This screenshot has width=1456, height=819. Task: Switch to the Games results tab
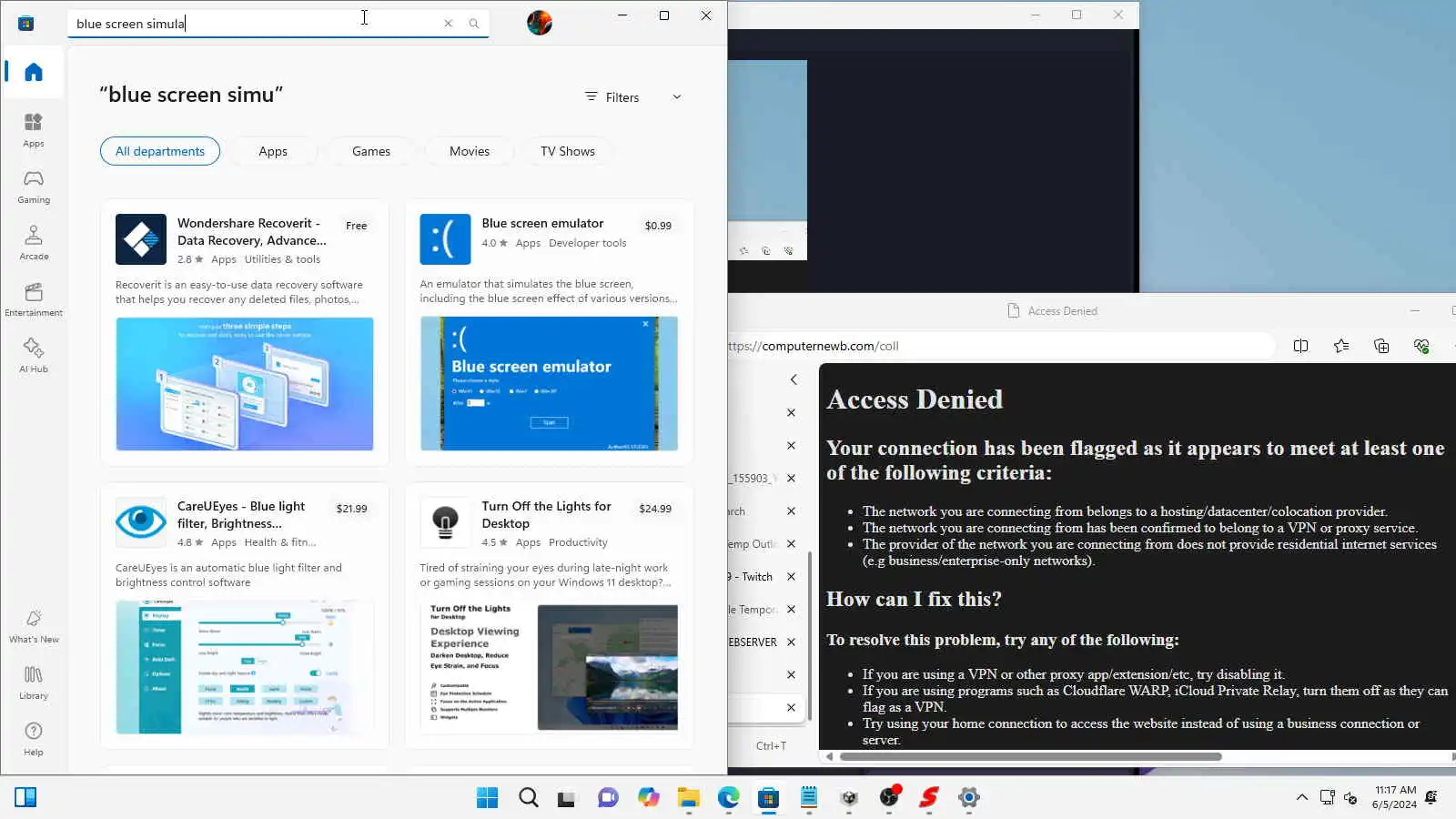pyautogui.click(x=371, y=151)
